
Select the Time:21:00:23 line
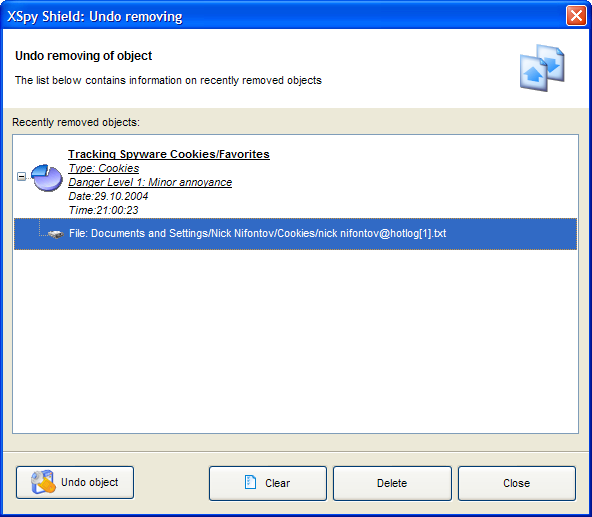tap(103, 210)
